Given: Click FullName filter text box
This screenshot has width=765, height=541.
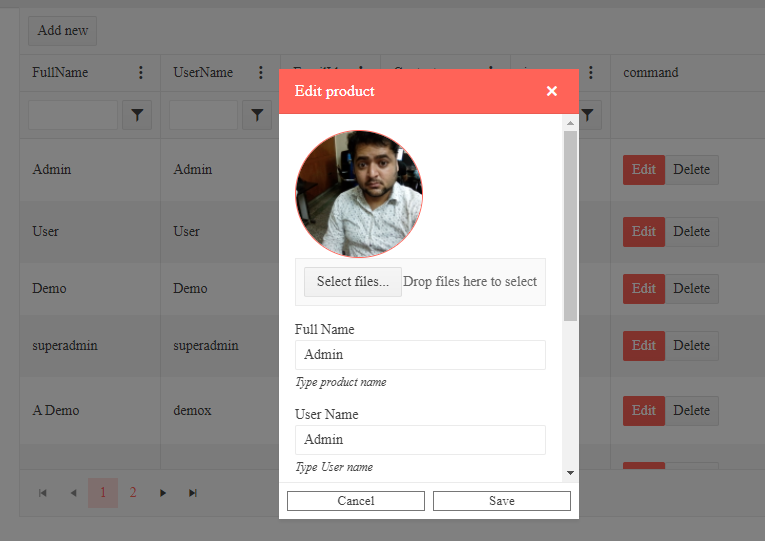Looking at the screenshot, I should coord(73,115).
